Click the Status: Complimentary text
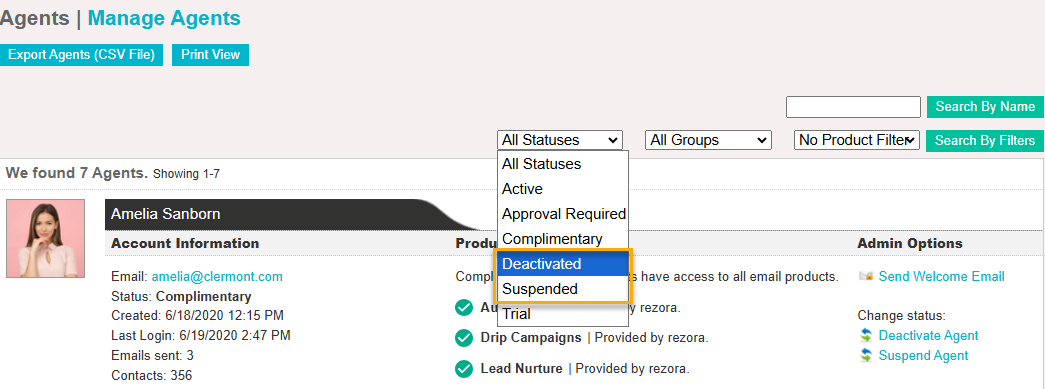This screenshot has height=389, width=1045. pos(181,296)
